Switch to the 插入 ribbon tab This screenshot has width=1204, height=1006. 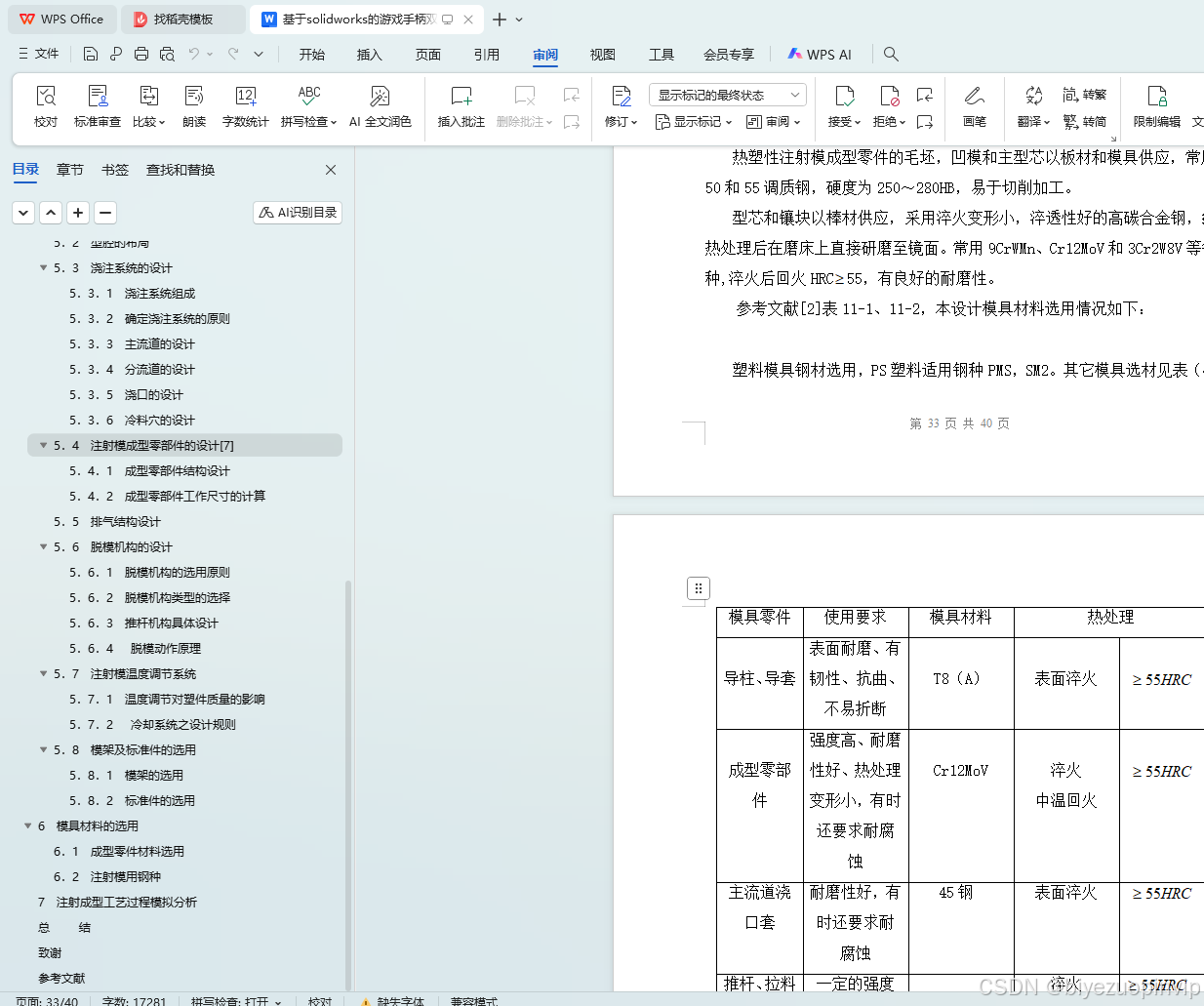[370, 55]
